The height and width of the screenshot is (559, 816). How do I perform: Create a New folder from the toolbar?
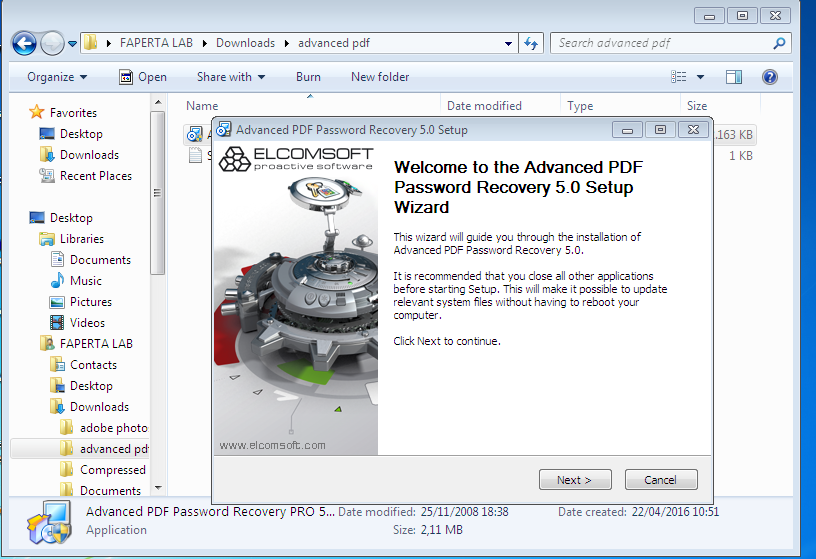(380, 77)
